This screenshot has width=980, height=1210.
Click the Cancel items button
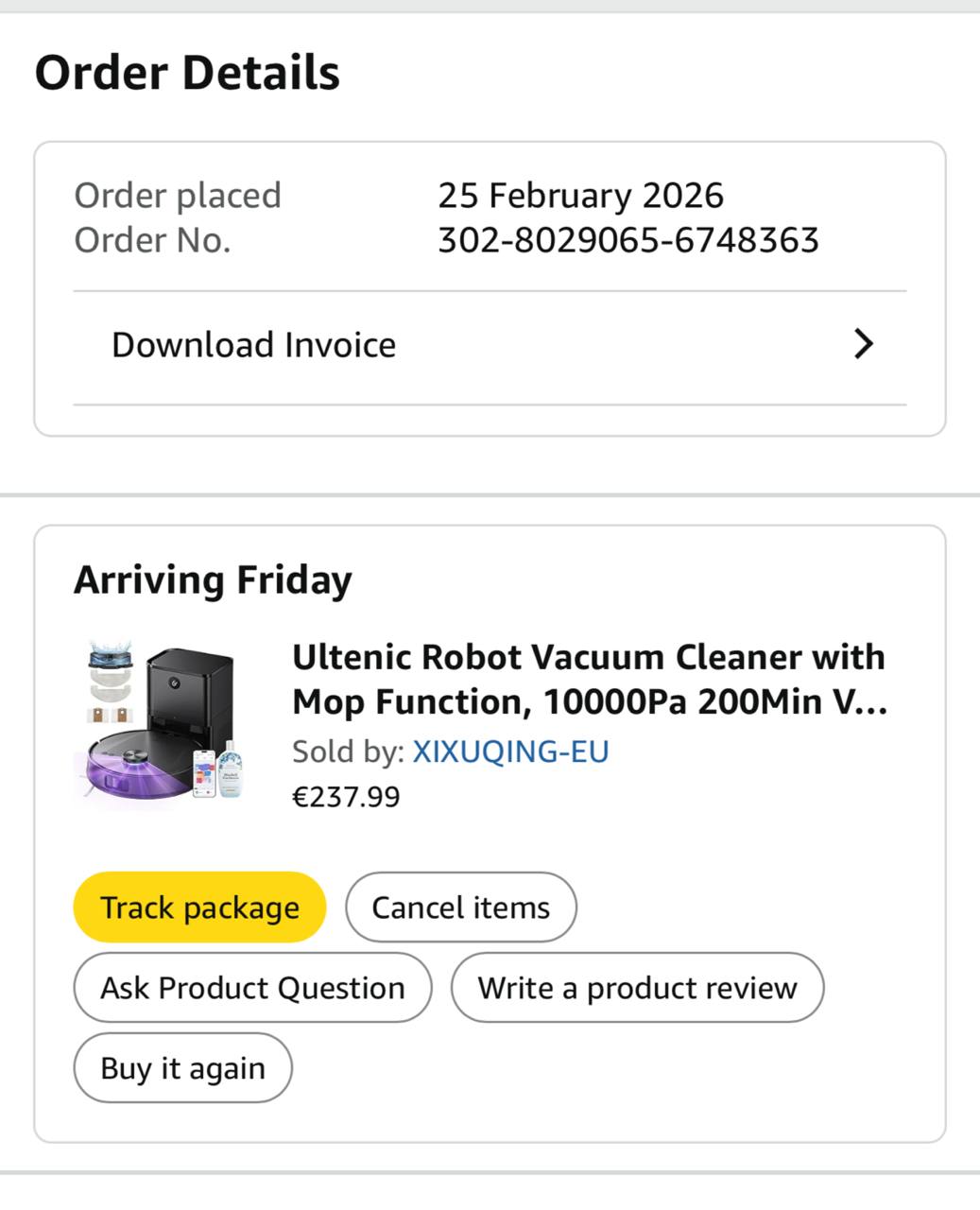(460, 907)
